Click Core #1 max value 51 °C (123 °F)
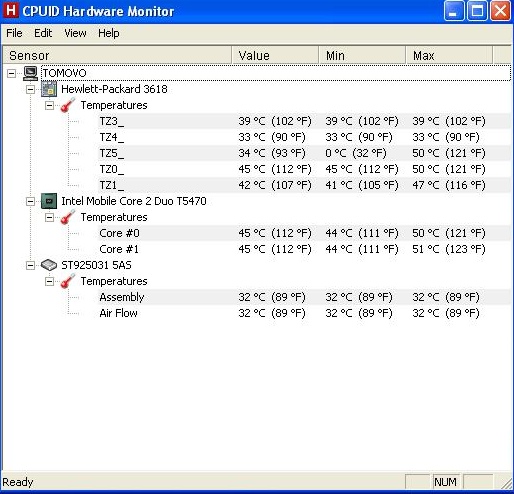 point(449,249)
